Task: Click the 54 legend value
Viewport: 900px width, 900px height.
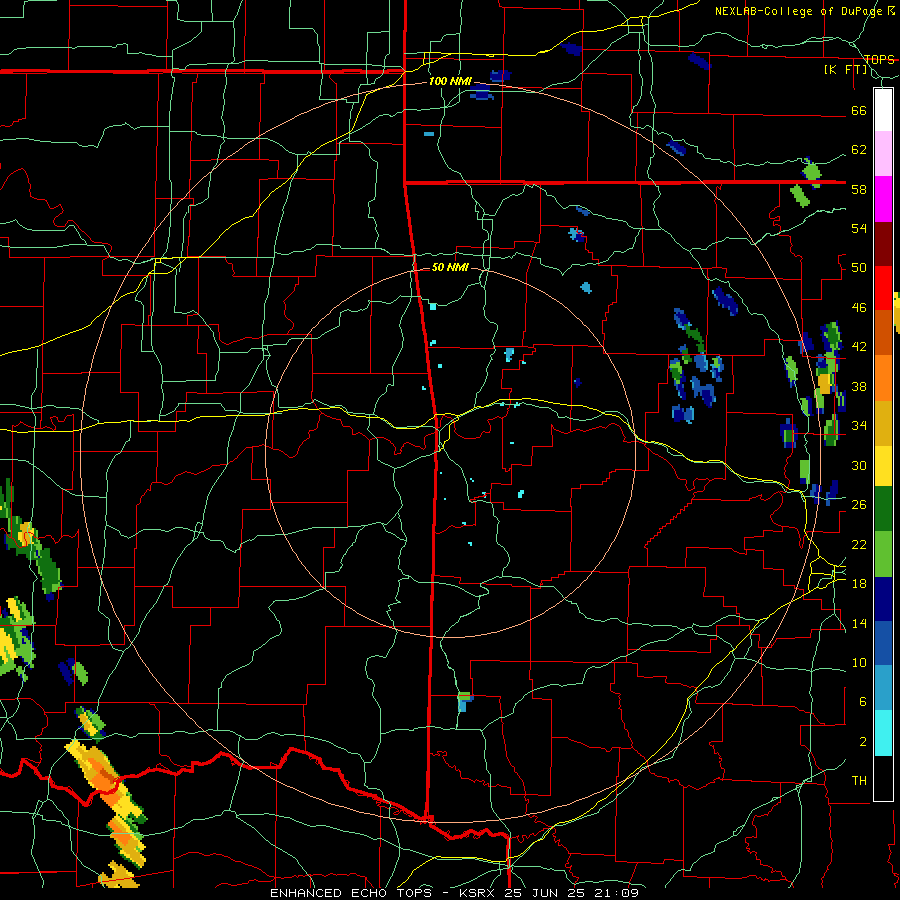Action: coord(859,228)
